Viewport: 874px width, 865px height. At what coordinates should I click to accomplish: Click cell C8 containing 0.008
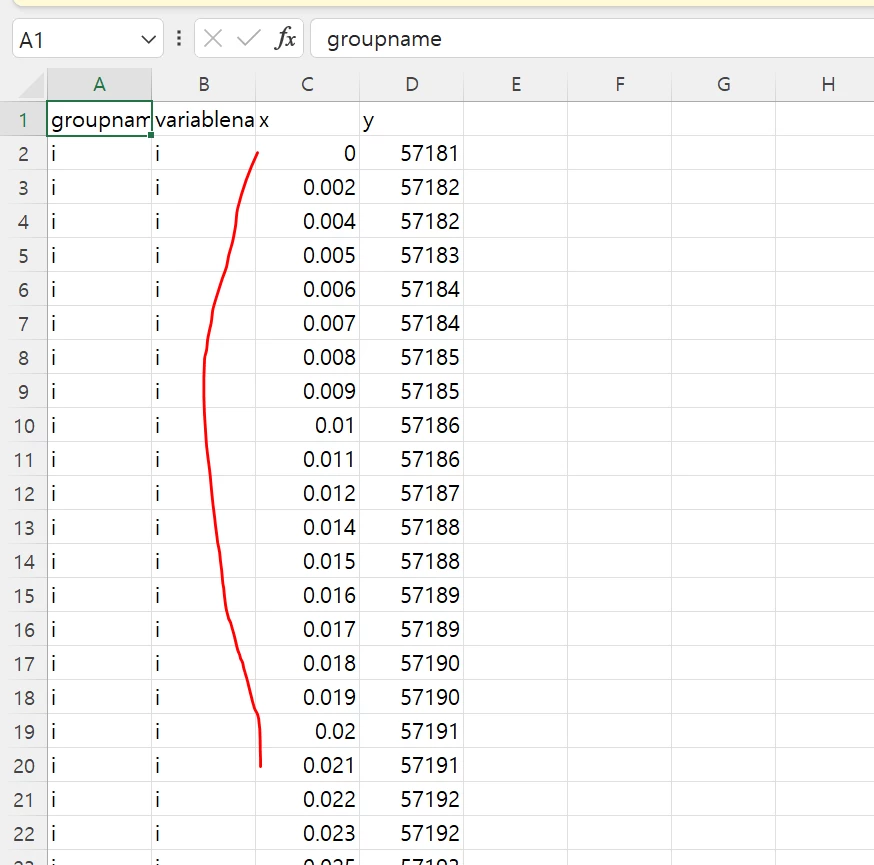(x=307, y=357)
